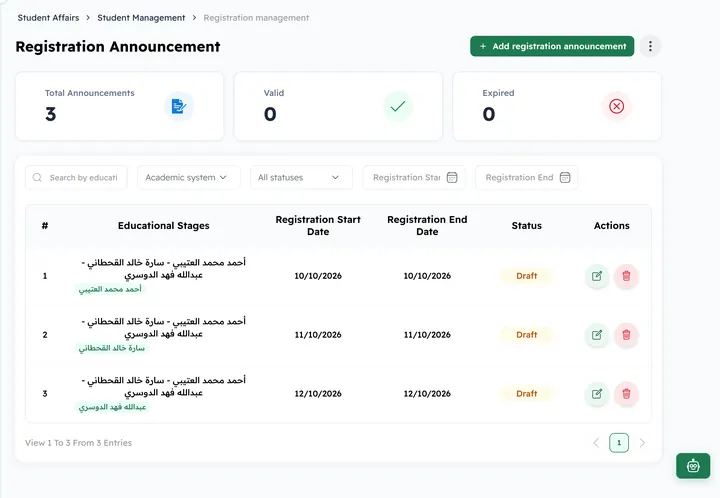
Task: Open the Registration Start calendar icon
Action: coord(452,177)
